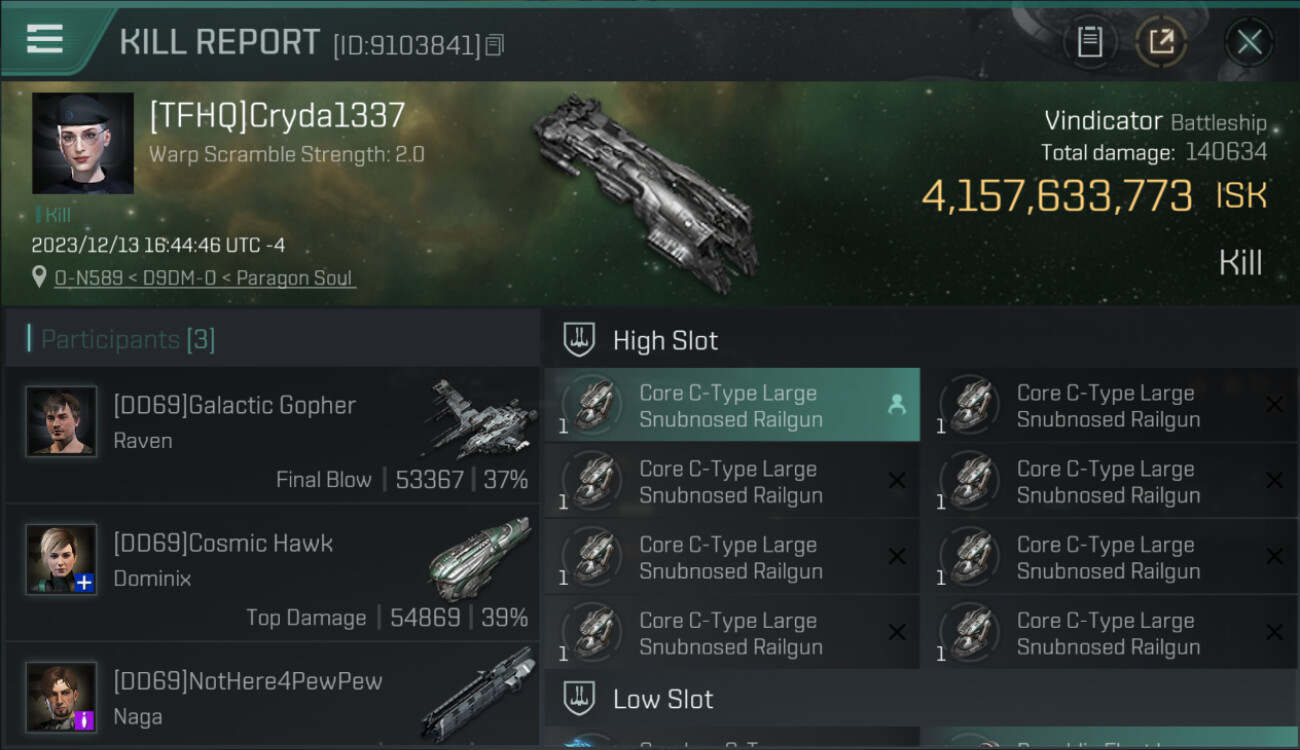
Task: Click NotHere4PewPew's pilot portrait
Action: 61,696
